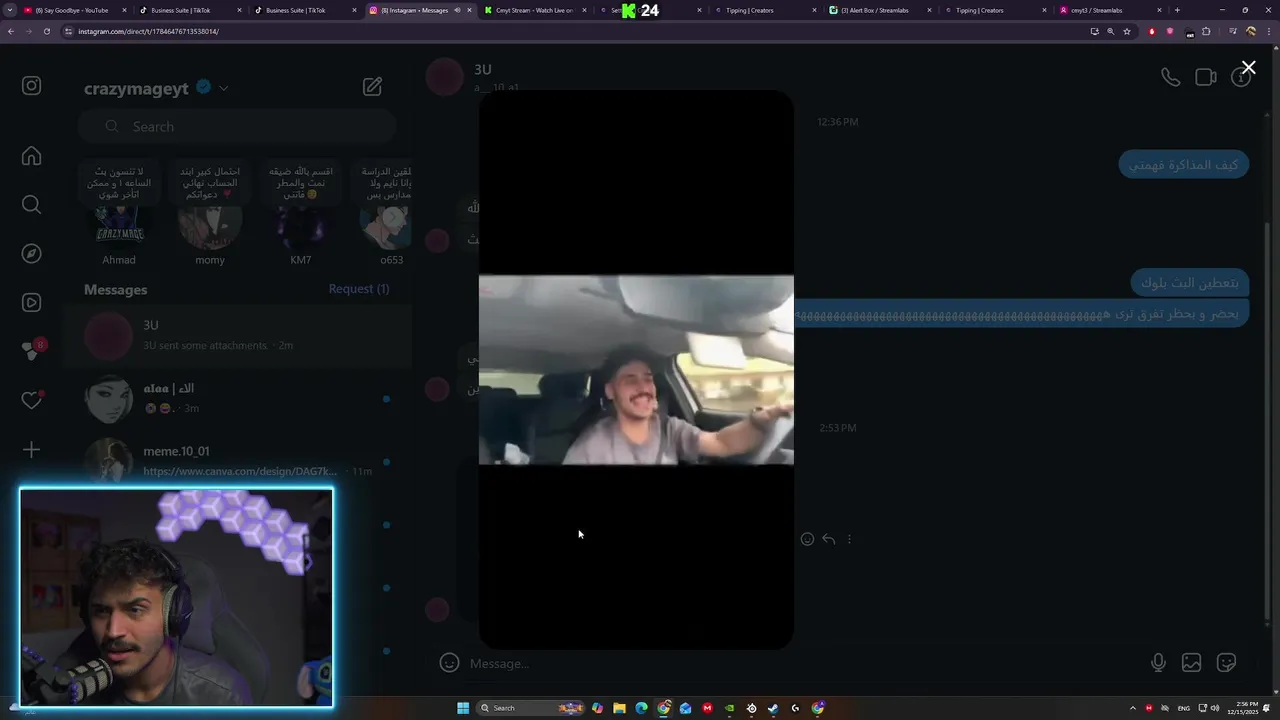
Task: Record voice clip with microphone icon
Action: point(1158,663)
